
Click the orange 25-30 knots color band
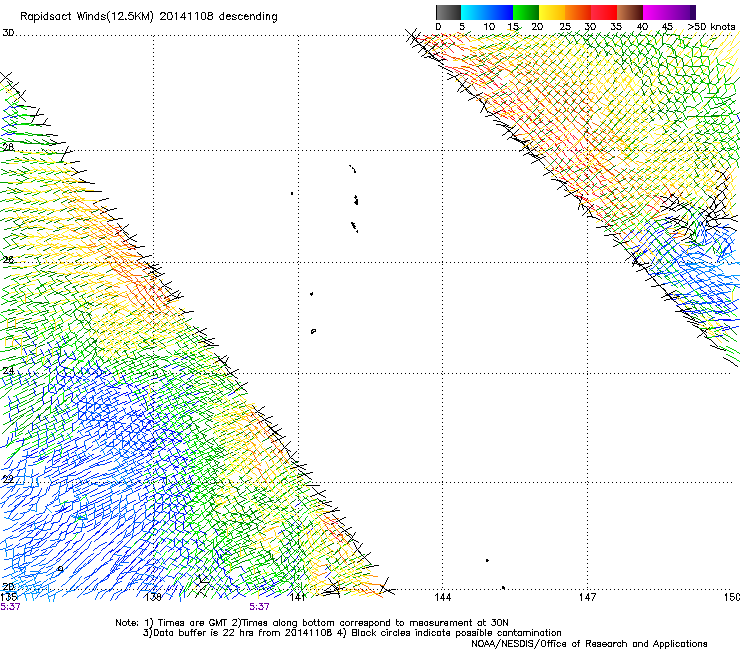(x=578, y=12)
